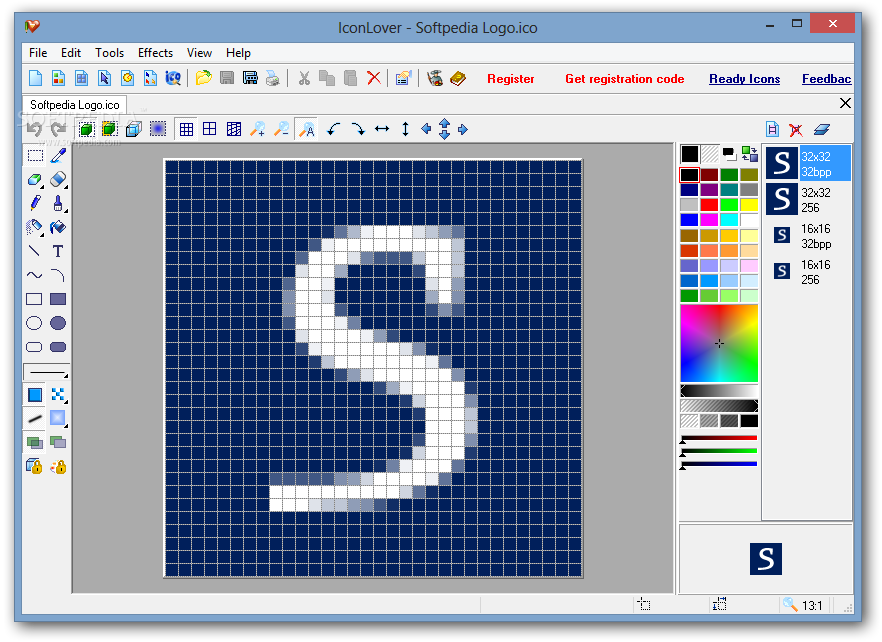This screenshot has width=882, height=642.
Task: Click the zoom out magnifier
Action: click(x=281, y=129)
